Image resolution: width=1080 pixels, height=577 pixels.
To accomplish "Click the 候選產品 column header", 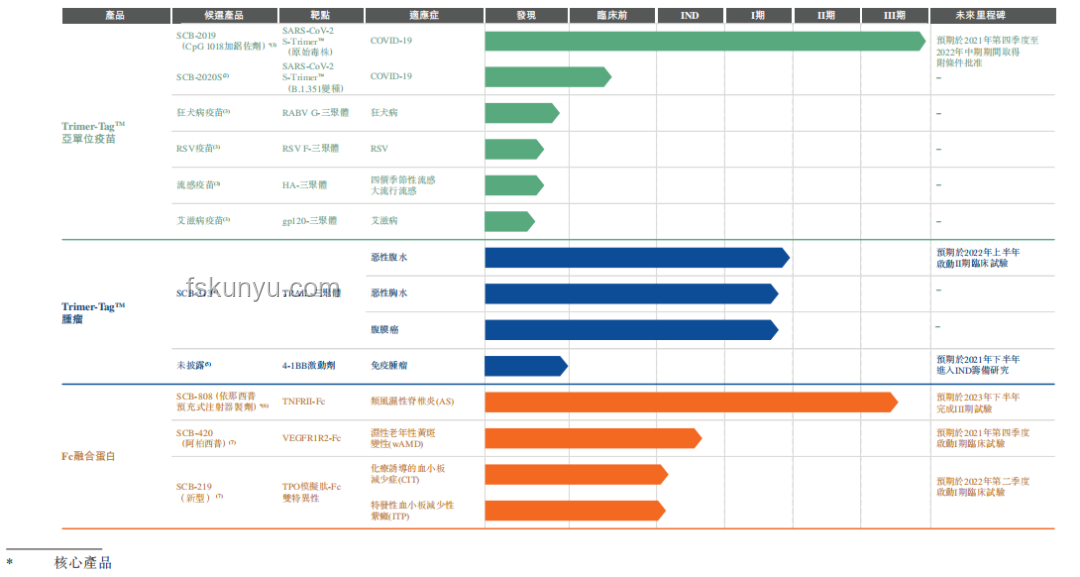I will (225, 15).
